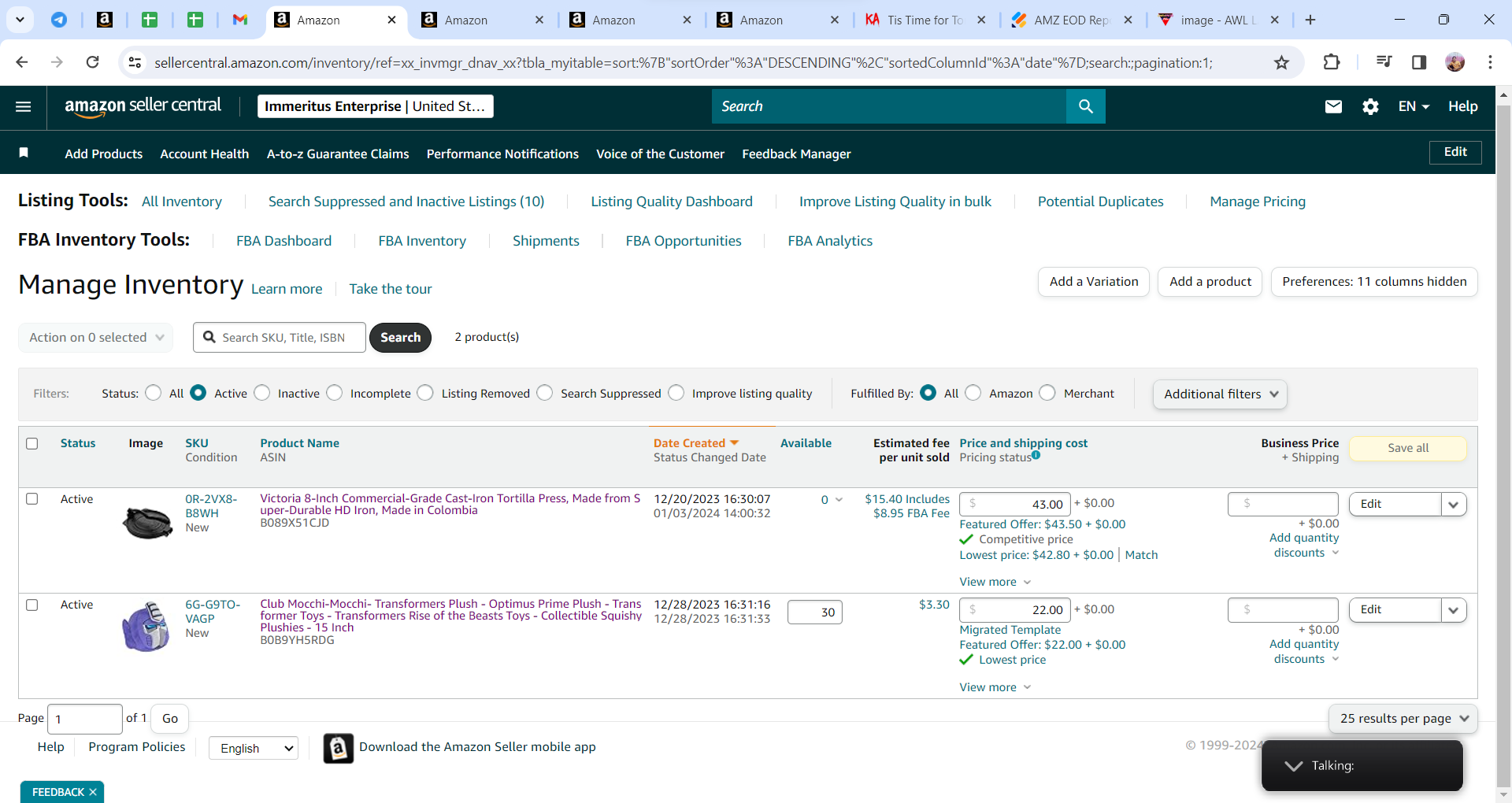Open a new browser tab

1310,20
